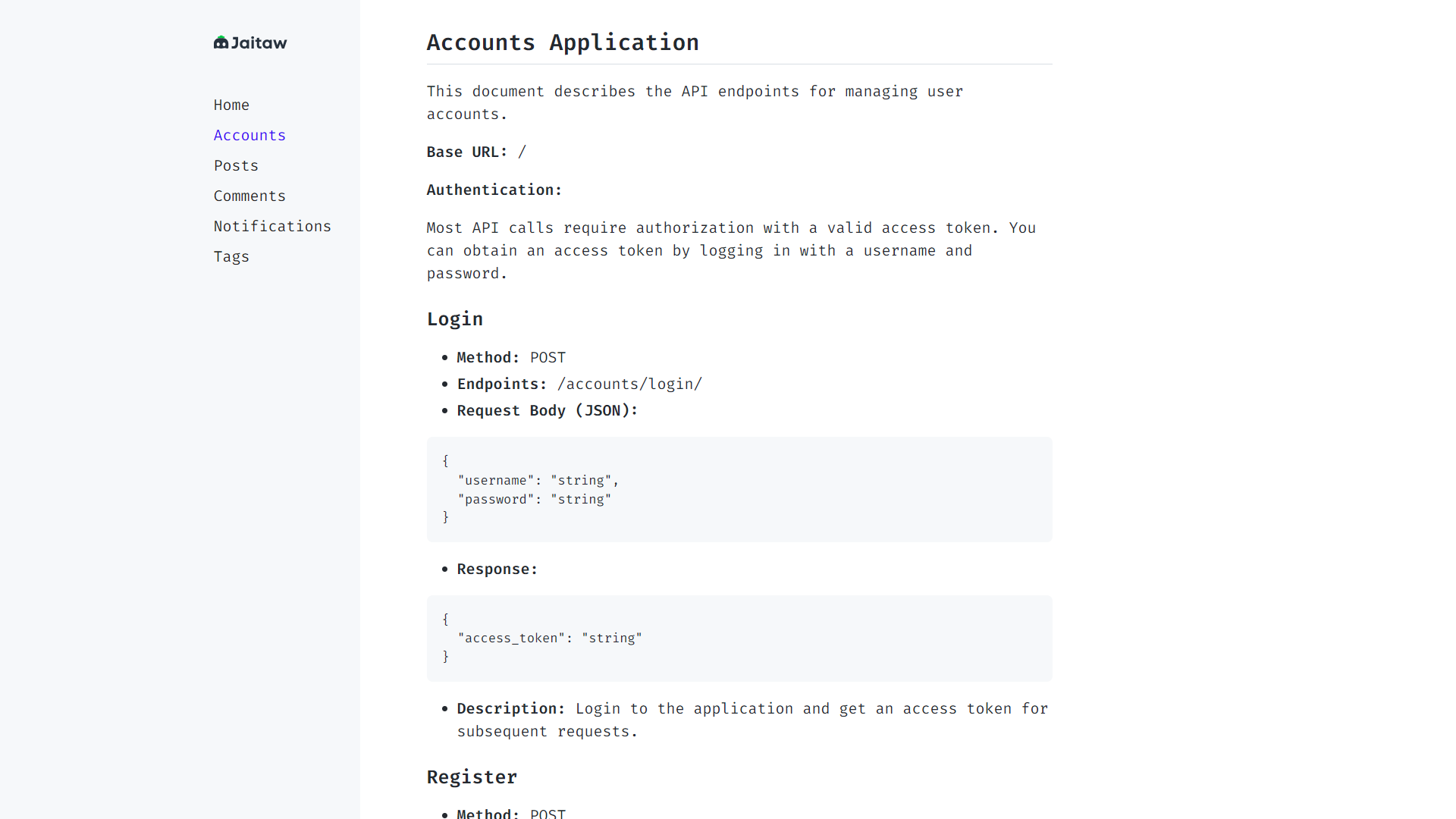
Task: Click the Register section heading
Action: (x=472, y=777)
